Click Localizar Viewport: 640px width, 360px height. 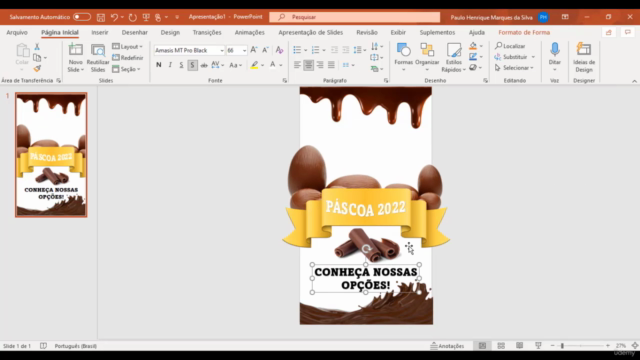[510, 46]
